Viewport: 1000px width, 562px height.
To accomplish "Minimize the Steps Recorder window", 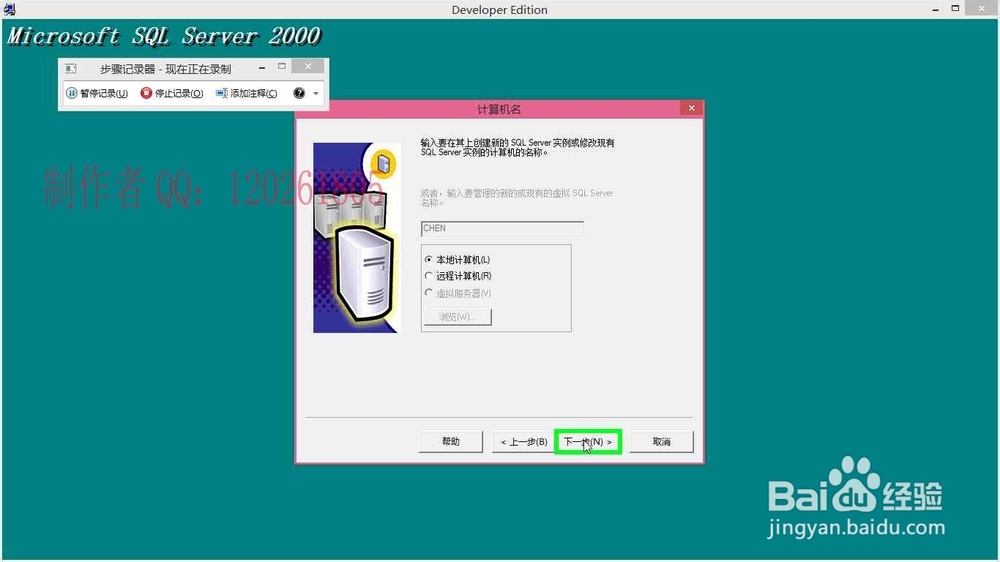I will [262, 67].
